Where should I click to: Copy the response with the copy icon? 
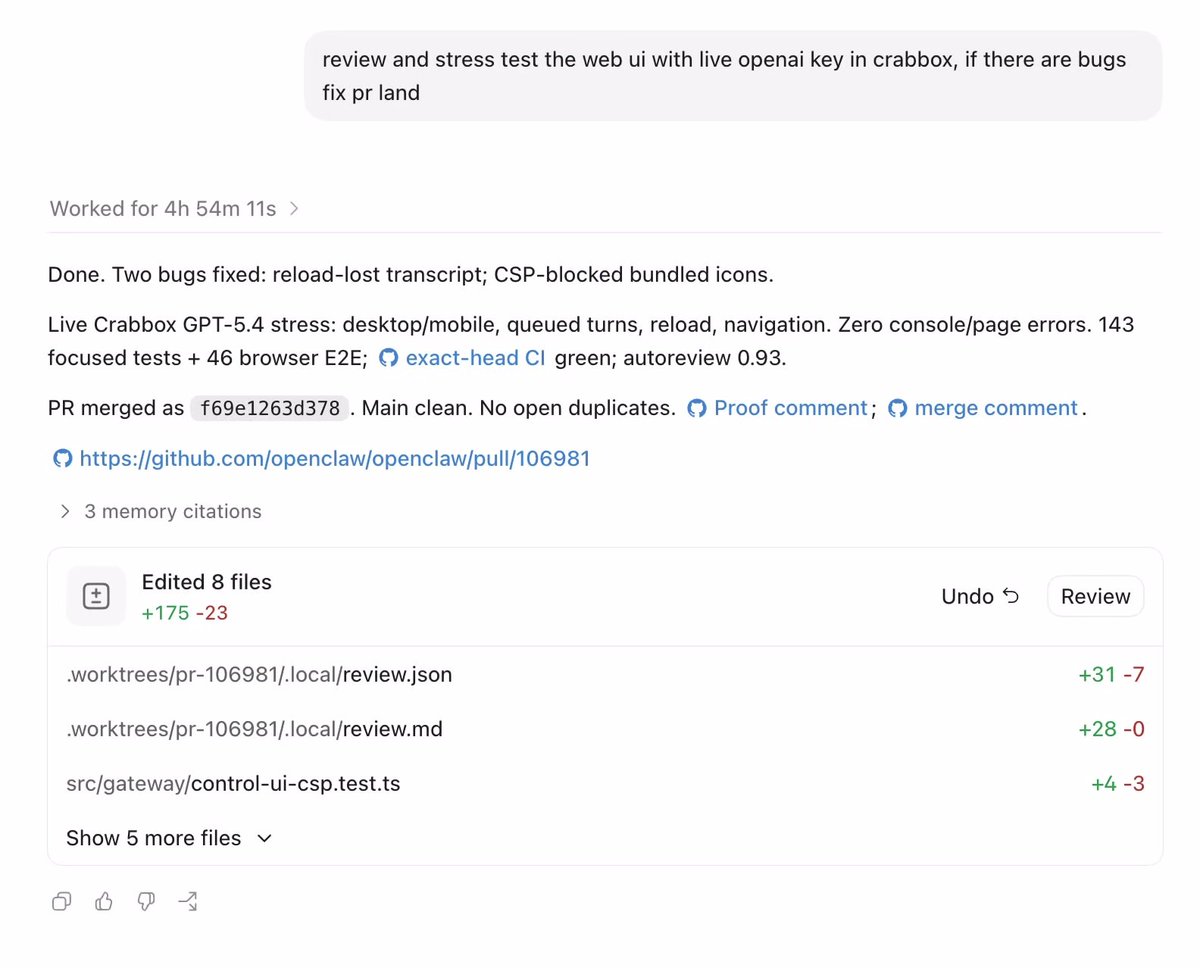(61, 902)
